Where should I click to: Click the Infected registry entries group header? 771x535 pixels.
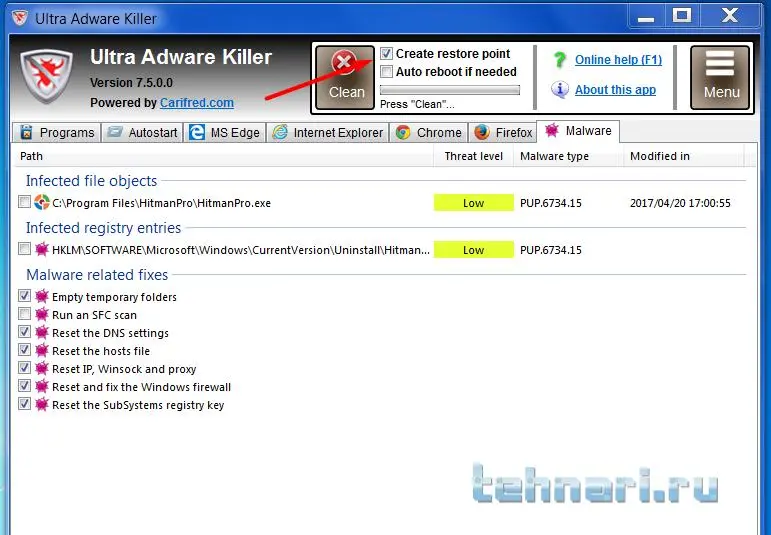pos(103,228)
